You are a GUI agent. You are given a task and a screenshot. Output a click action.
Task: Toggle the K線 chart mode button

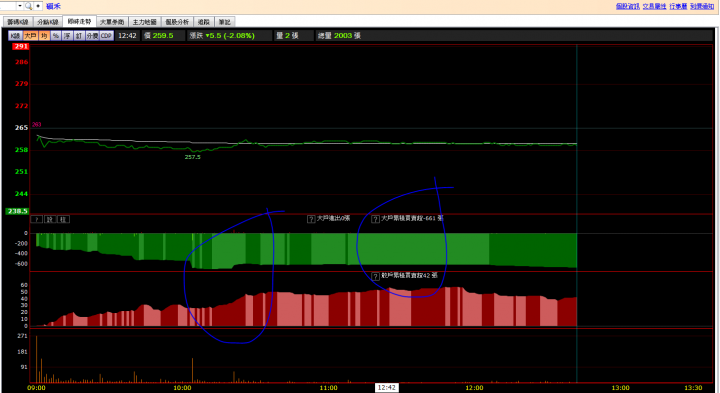[x=15, y=36]
